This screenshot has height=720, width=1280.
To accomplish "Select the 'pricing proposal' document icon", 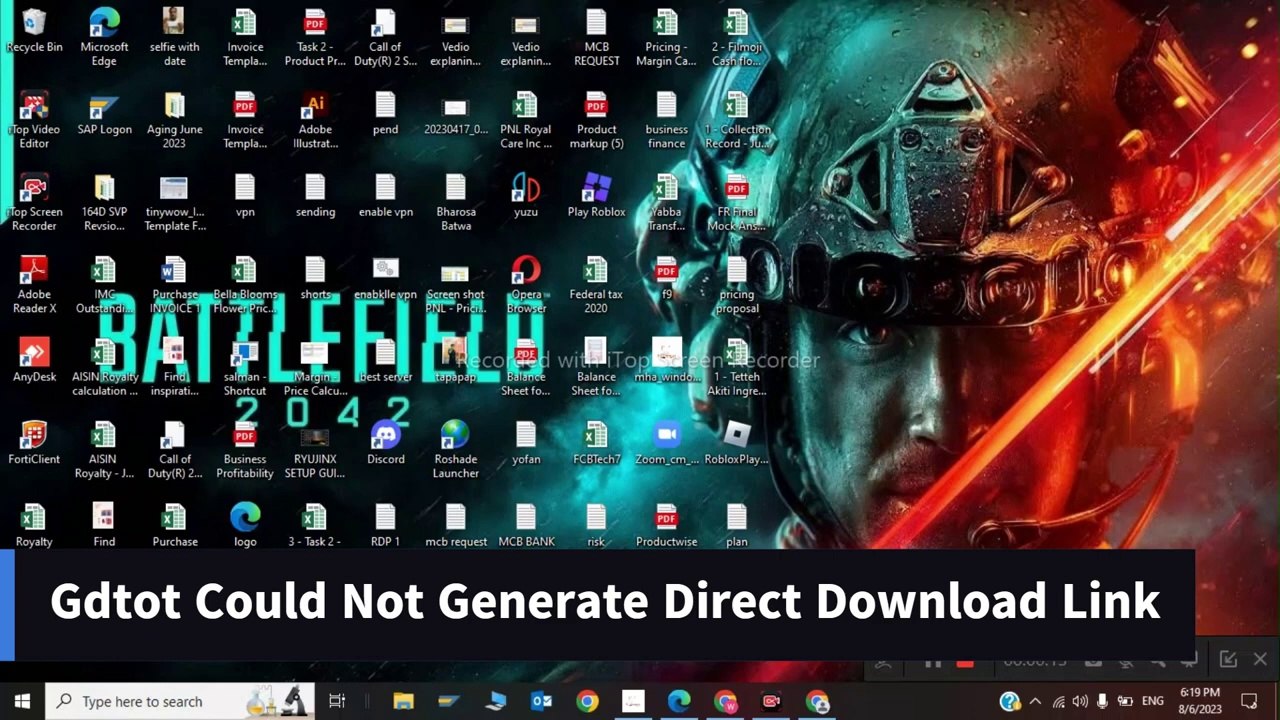I will (x=736, y=285).
